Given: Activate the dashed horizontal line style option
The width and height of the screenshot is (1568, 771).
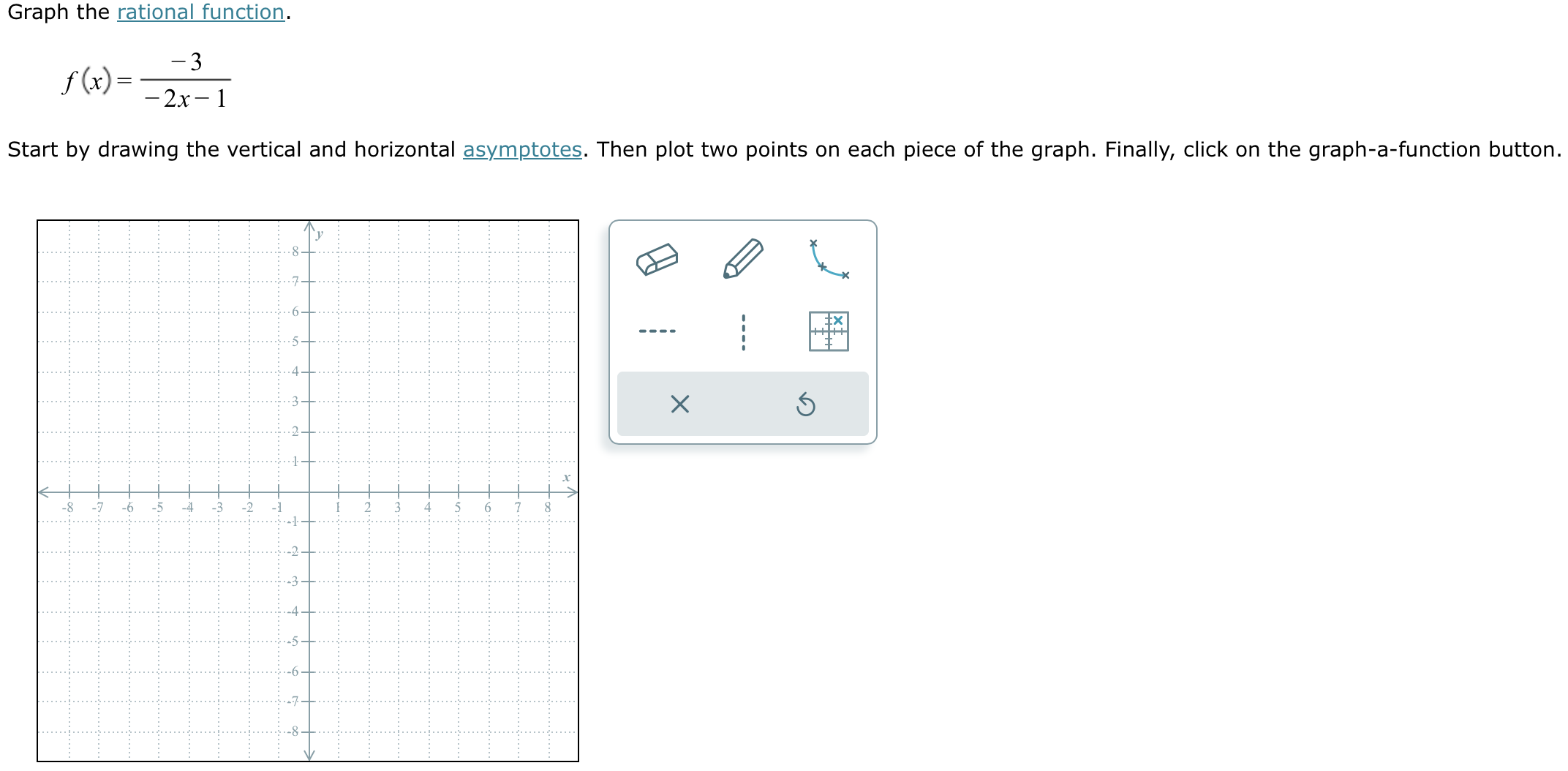Looking at the screenshot, I should [657, 331].
